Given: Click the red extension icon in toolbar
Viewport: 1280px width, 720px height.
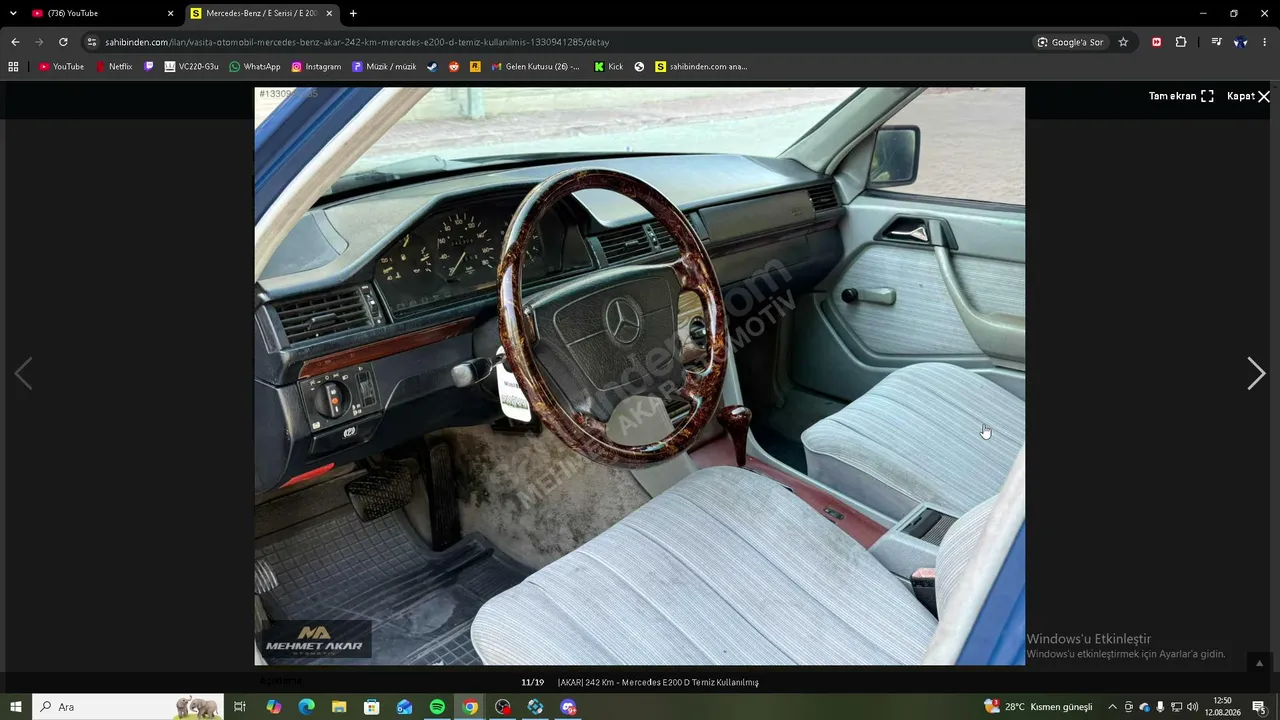Looking at the screenshot, I should point(1157,42).
